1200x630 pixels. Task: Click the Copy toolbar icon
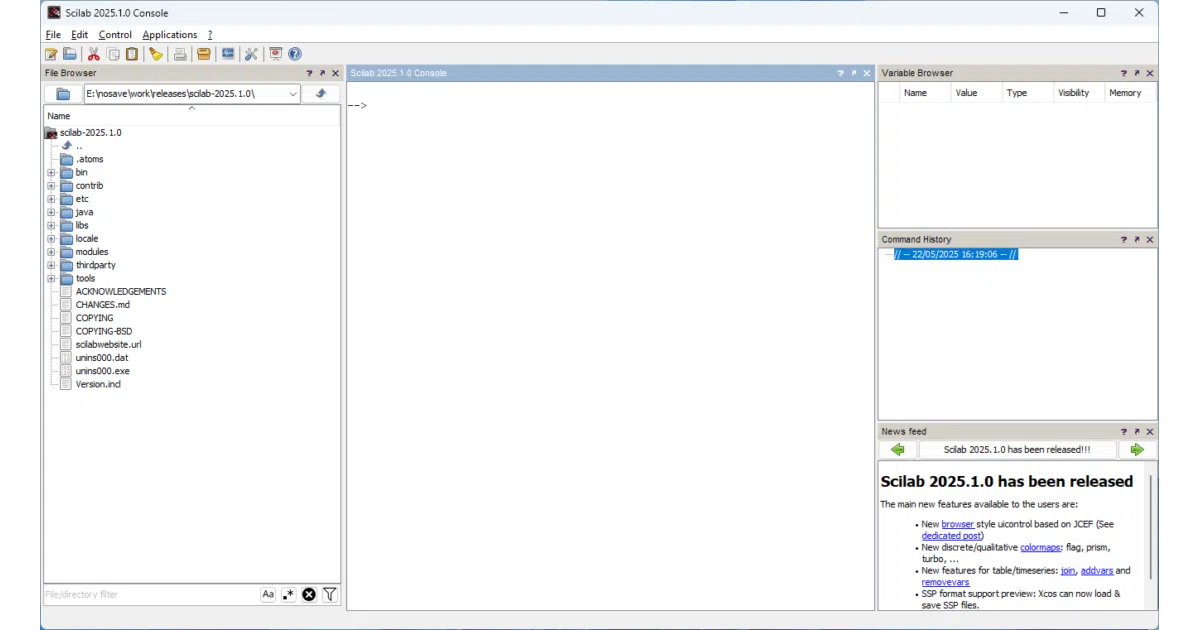coord(113,54)
